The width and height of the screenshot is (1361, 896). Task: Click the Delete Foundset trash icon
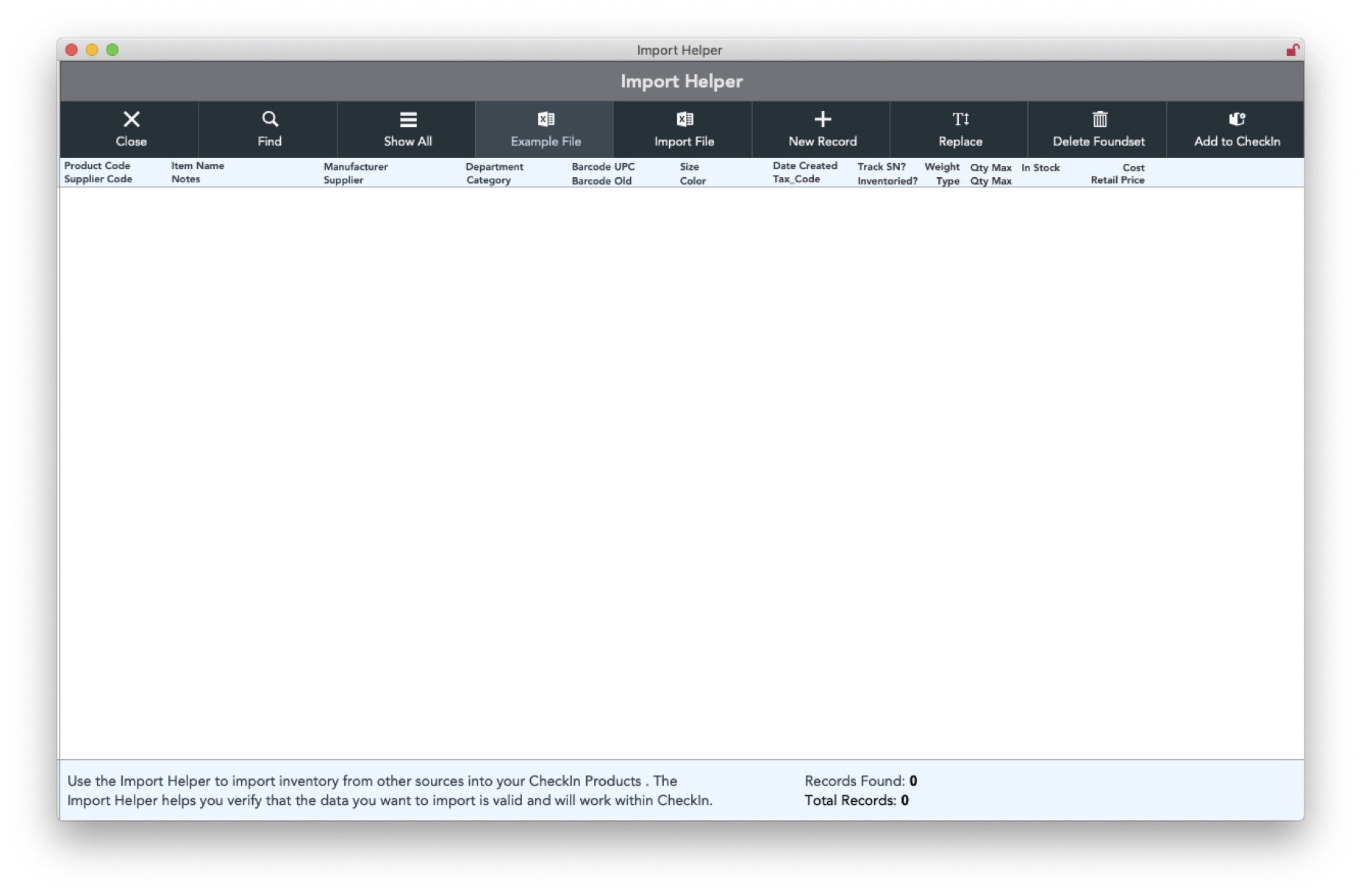[x=1099, y=119]
